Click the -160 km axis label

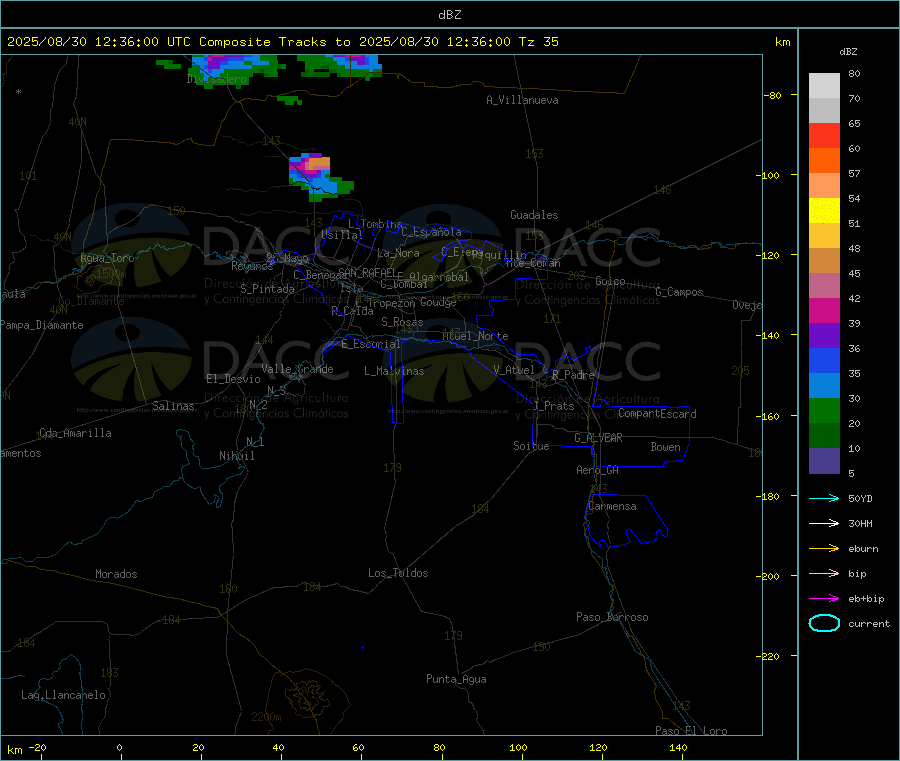coord(769,416)
